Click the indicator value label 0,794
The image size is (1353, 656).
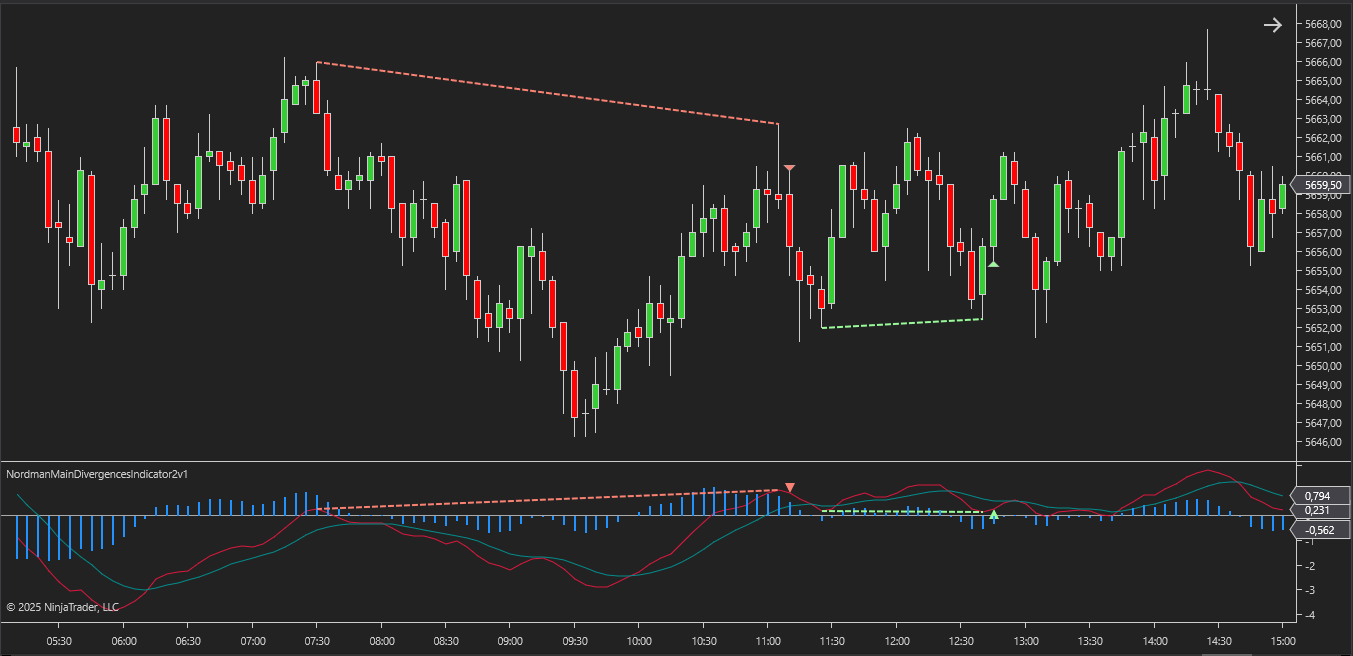point(1321,496)
